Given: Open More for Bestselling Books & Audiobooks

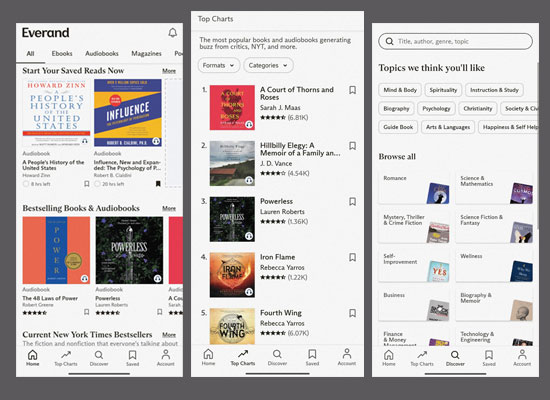Looking at the screenshot, I should (169, 208).
